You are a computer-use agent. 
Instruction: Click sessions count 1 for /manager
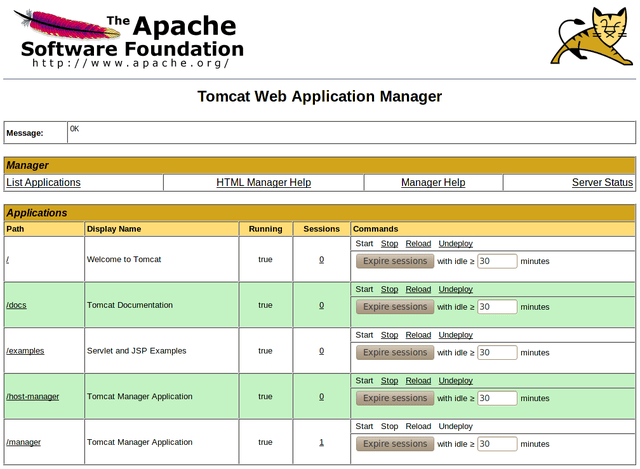click(x=322, y=442)
